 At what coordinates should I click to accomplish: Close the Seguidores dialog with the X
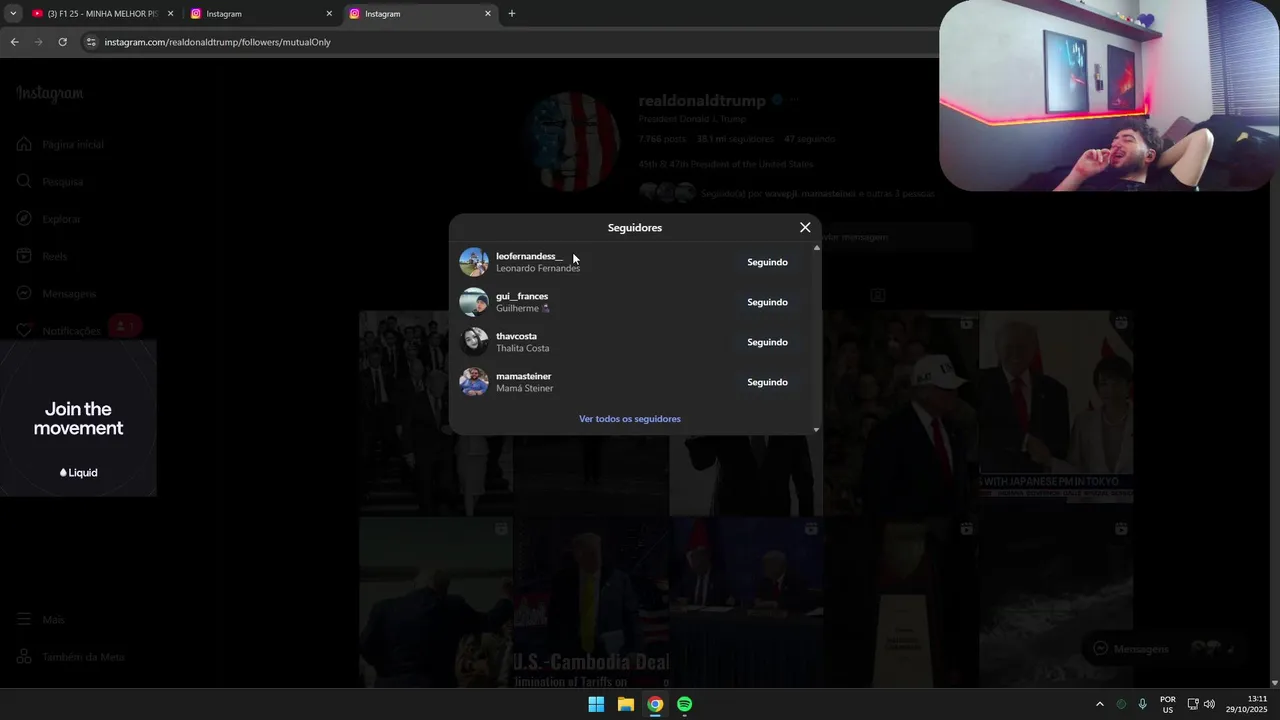tap(805, 227)
